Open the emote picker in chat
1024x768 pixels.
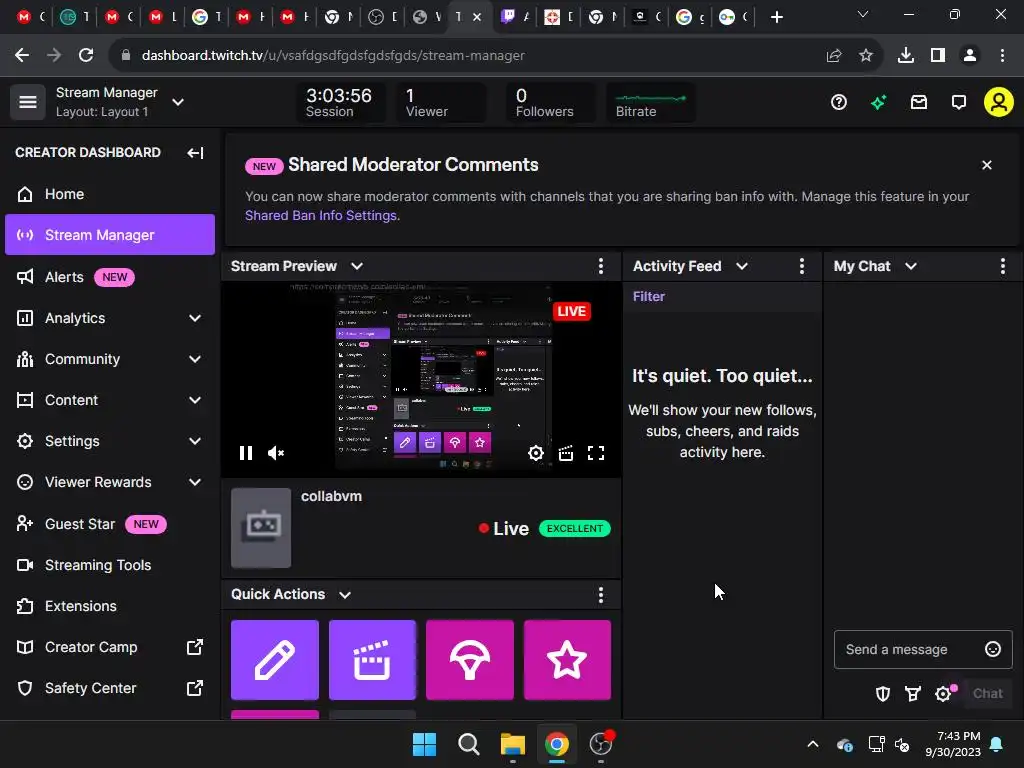(x=993, y=649)
